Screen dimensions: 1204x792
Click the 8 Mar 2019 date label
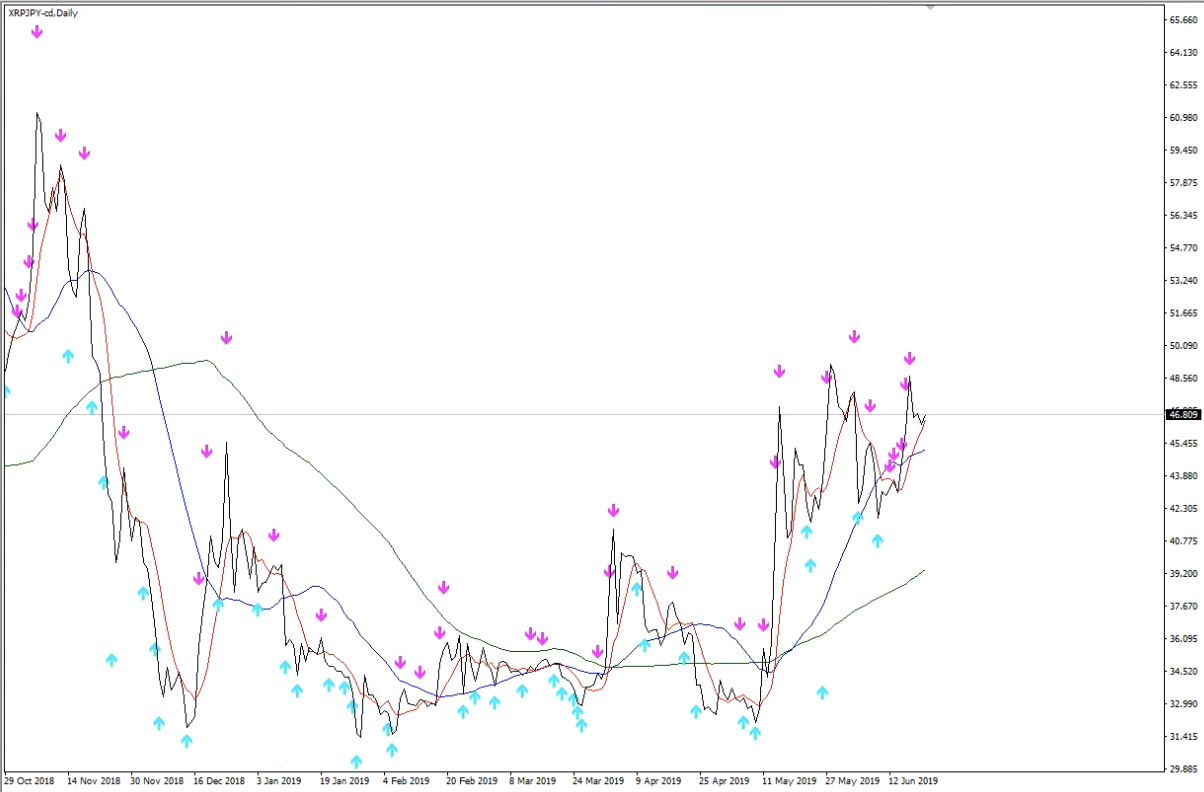532,781
